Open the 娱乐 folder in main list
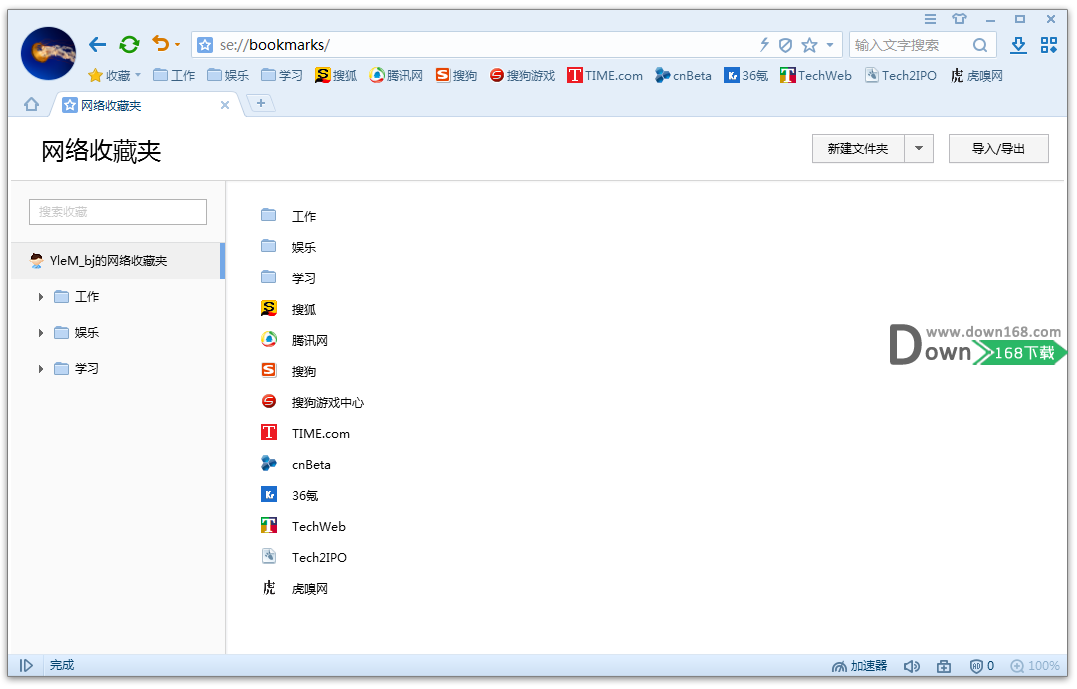Screen dimensions: 1077x689 tap(289, 247)
